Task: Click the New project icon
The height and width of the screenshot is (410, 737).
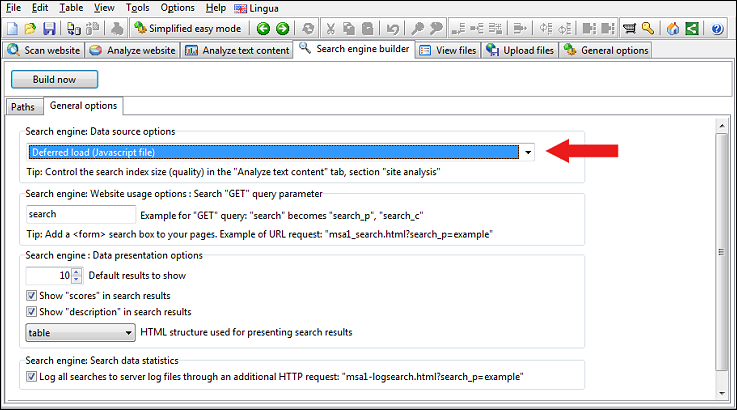Action: coord(13,29)
